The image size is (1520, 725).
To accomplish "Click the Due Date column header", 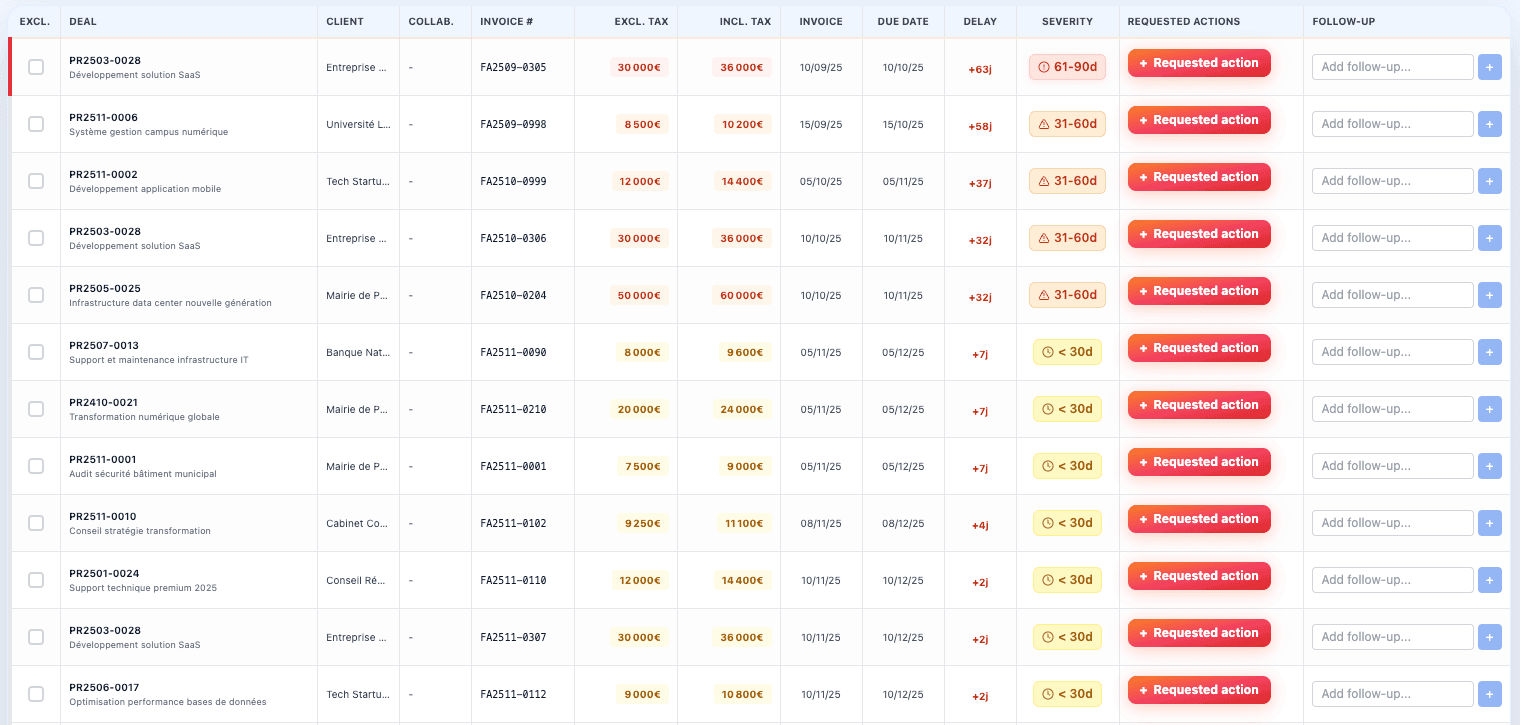I will coord(902,22).
